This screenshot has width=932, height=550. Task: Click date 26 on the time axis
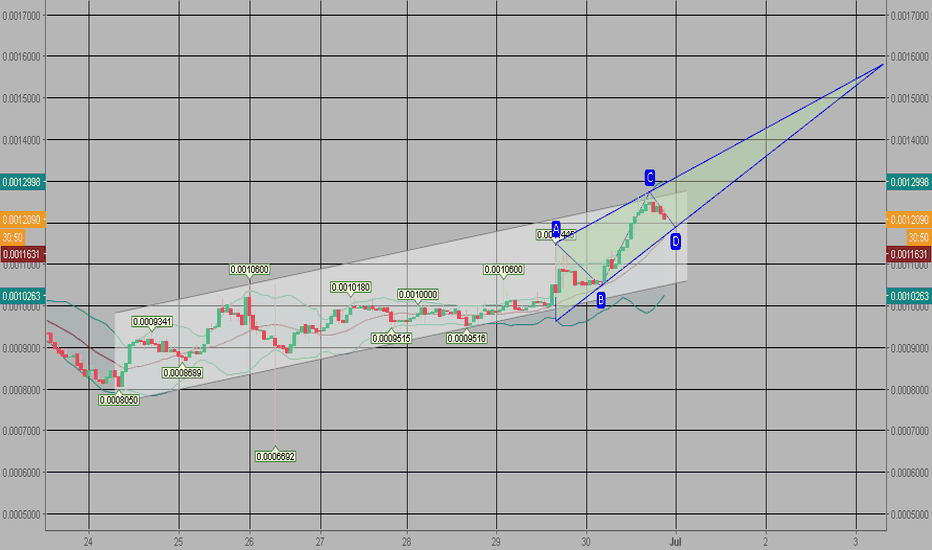[x=250, y=542]
